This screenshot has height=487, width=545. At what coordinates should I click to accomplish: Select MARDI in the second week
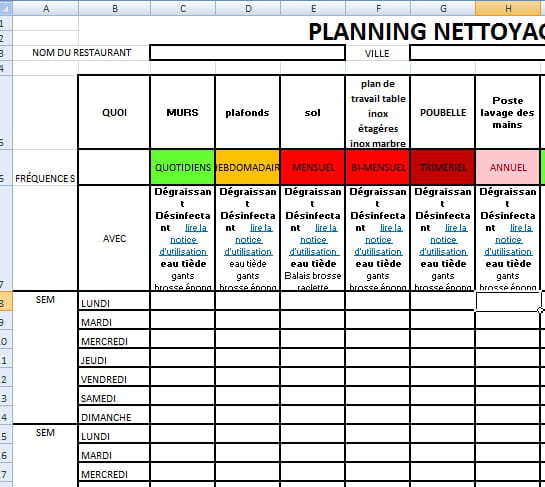[x=114, y=453]
